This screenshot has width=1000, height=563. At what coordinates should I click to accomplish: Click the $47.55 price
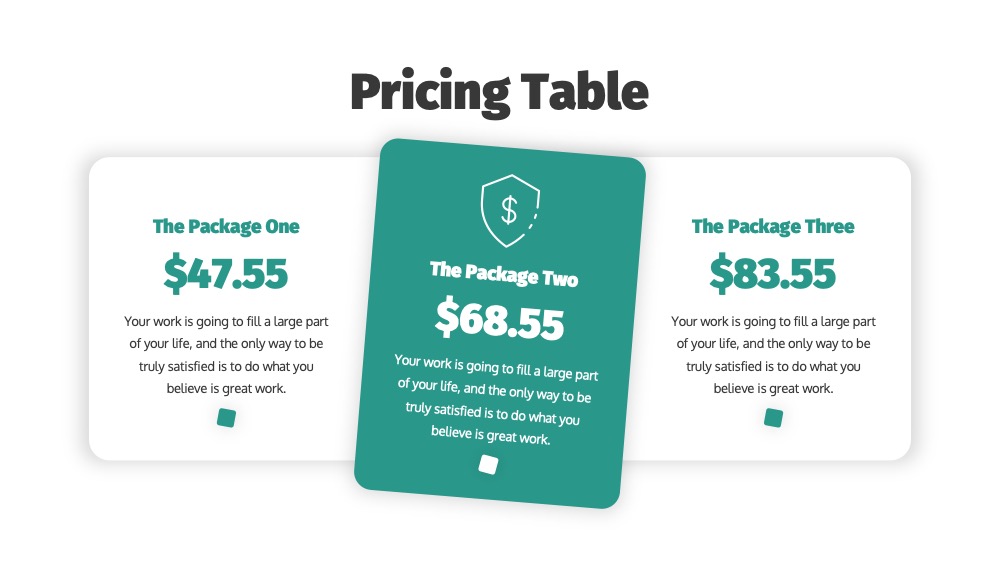click(226, 274)
